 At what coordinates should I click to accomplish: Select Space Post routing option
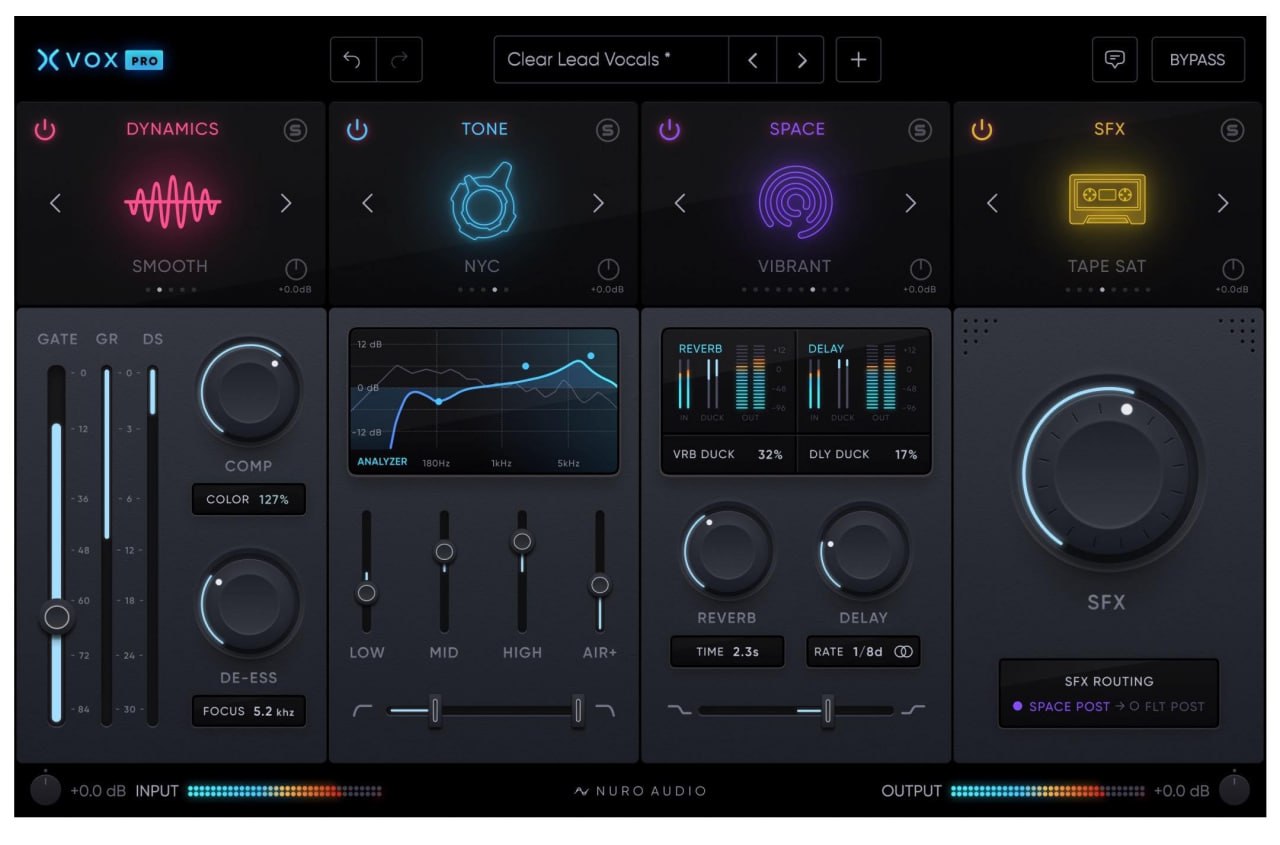[1061, 706]
